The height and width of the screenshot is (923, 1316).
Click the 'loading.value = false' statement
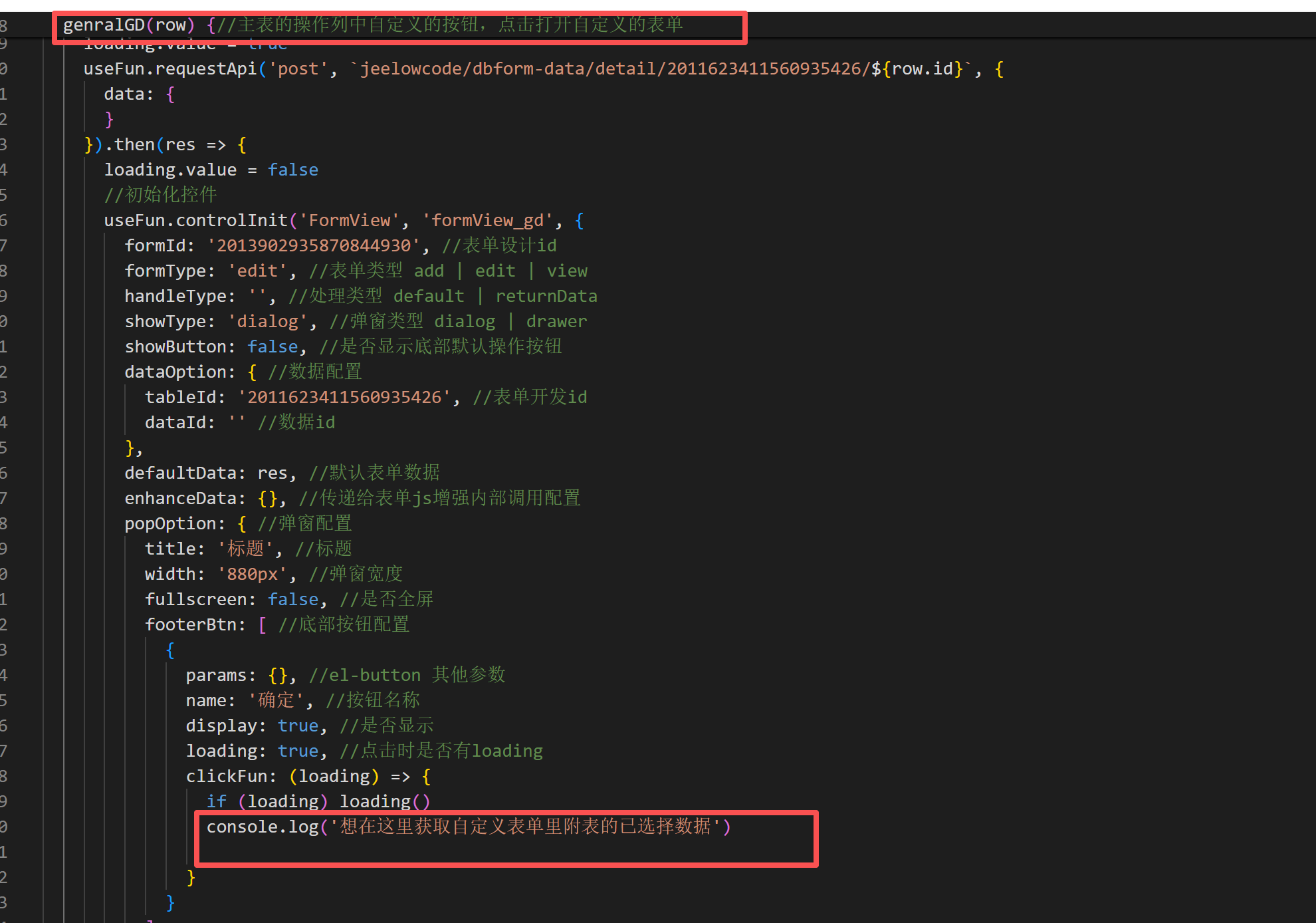click(x=211, y=170)
